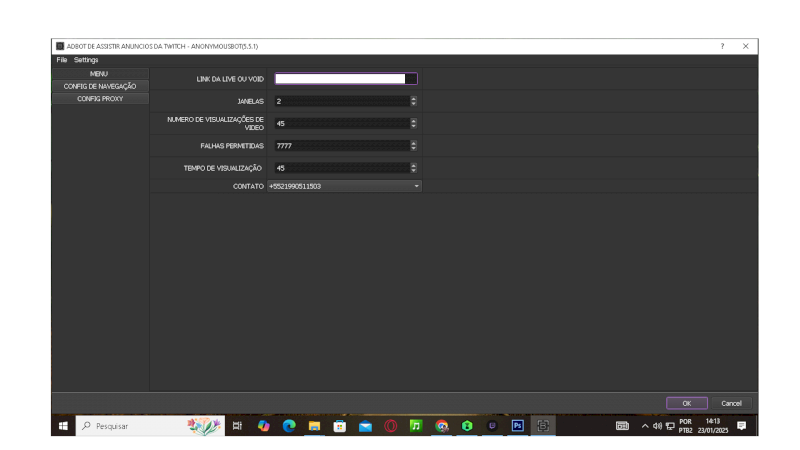Open the Twitch app in the taskbar

click(492, 426)
